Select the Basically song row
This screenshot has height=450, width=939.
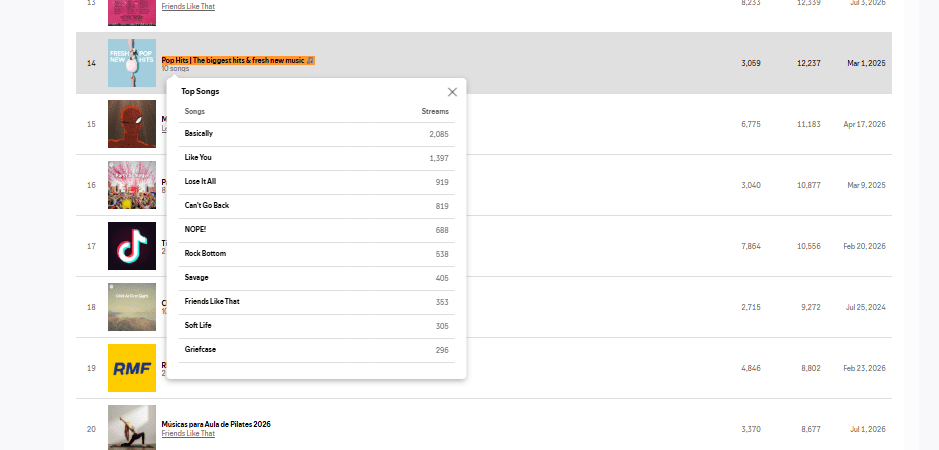pyautogui.click(x=316, y=134)
